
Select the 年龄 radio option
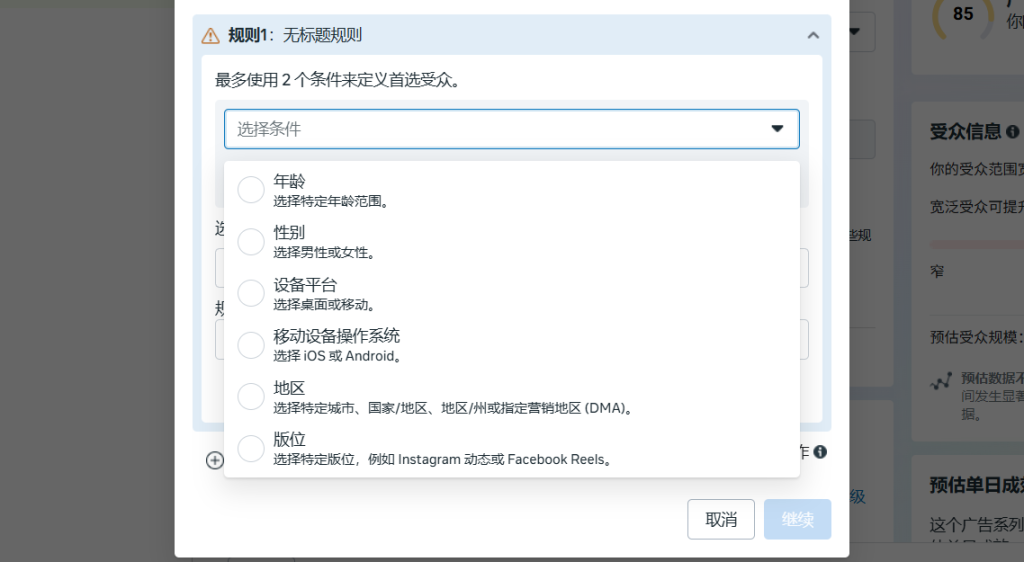pyautogui.click(x=251, y=189)
